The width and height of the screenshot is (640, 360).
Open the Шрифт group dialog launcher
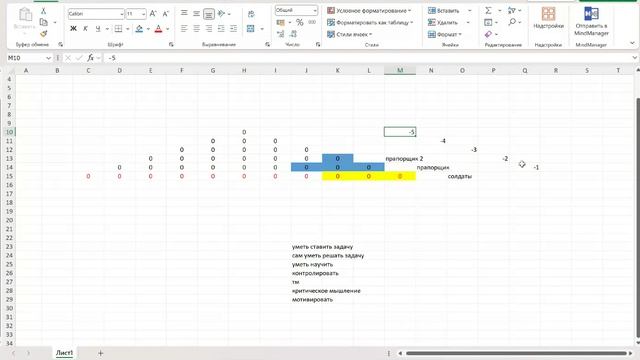coord(171,44)
